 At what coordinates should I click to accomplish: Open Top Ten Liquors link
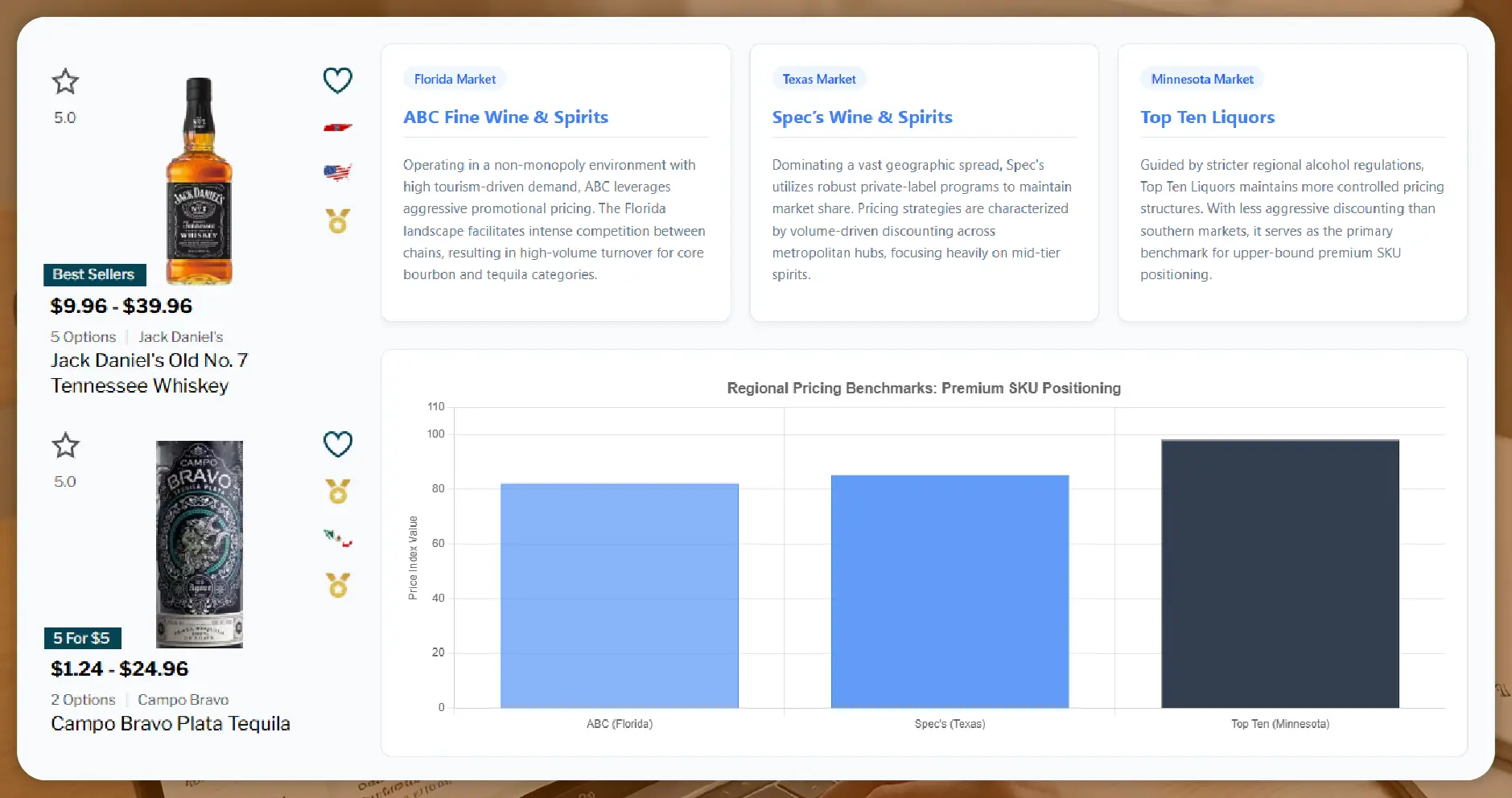point(1207,117)
